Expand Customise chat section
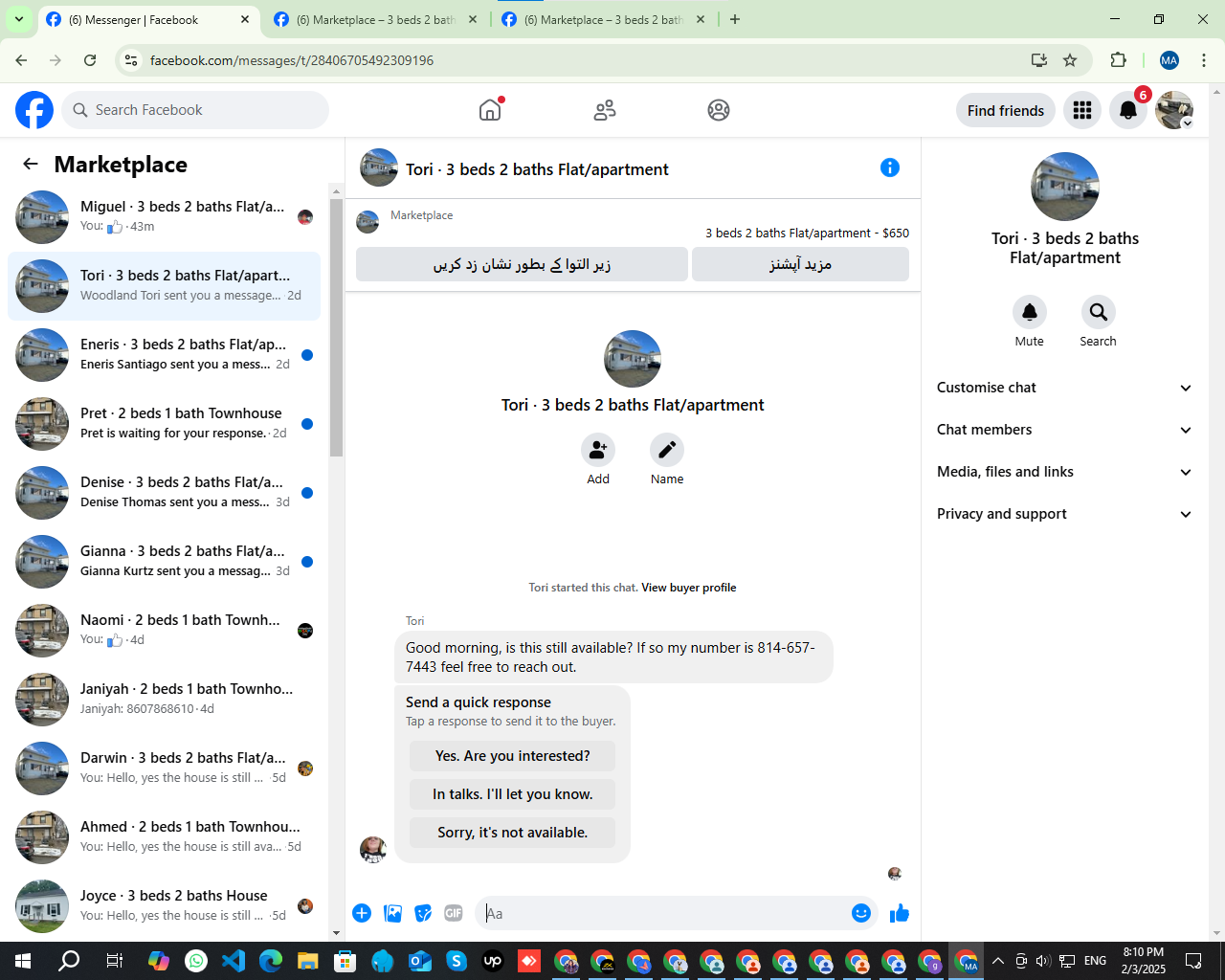Viewport: 1225px width, 980px height. coord(1064,388)
